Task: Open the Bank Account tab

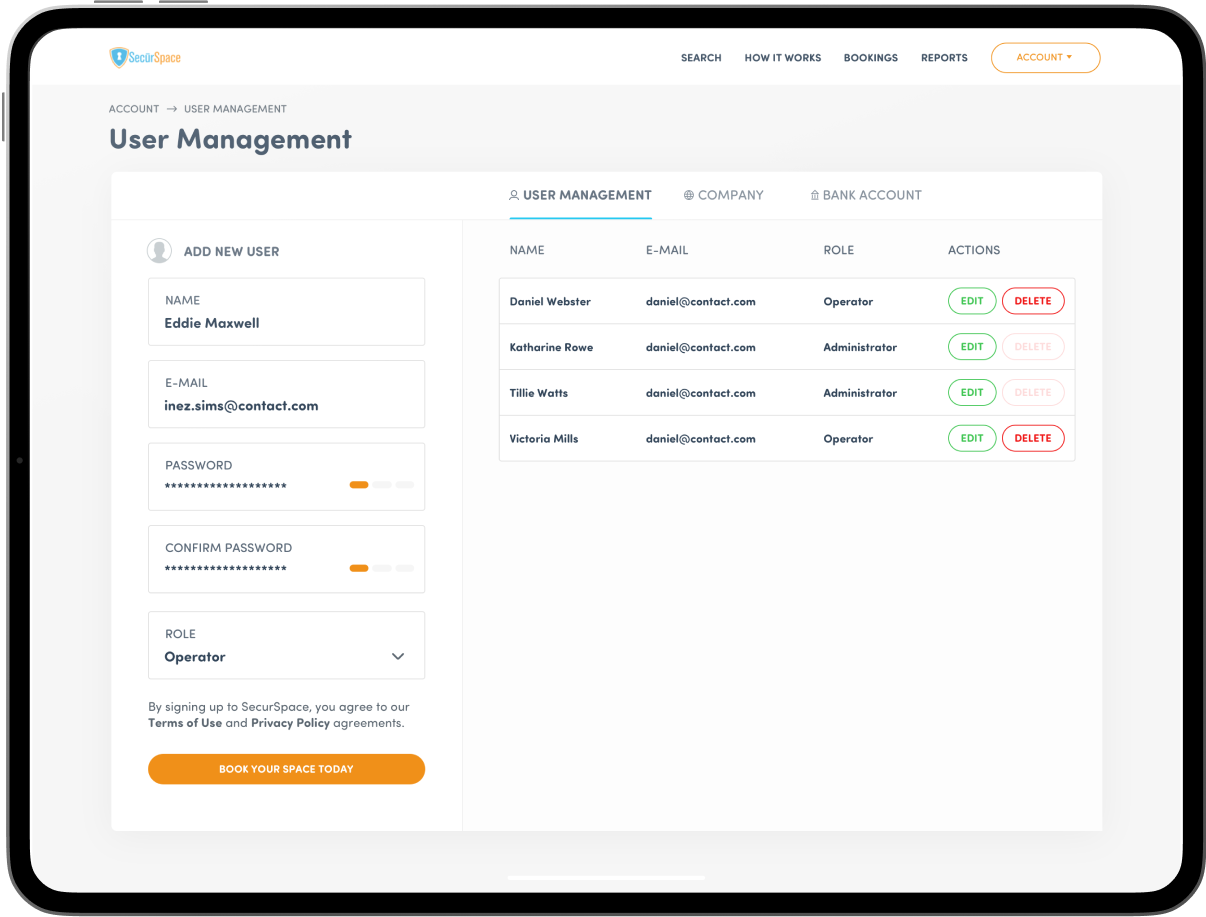Action: (866, 195)
